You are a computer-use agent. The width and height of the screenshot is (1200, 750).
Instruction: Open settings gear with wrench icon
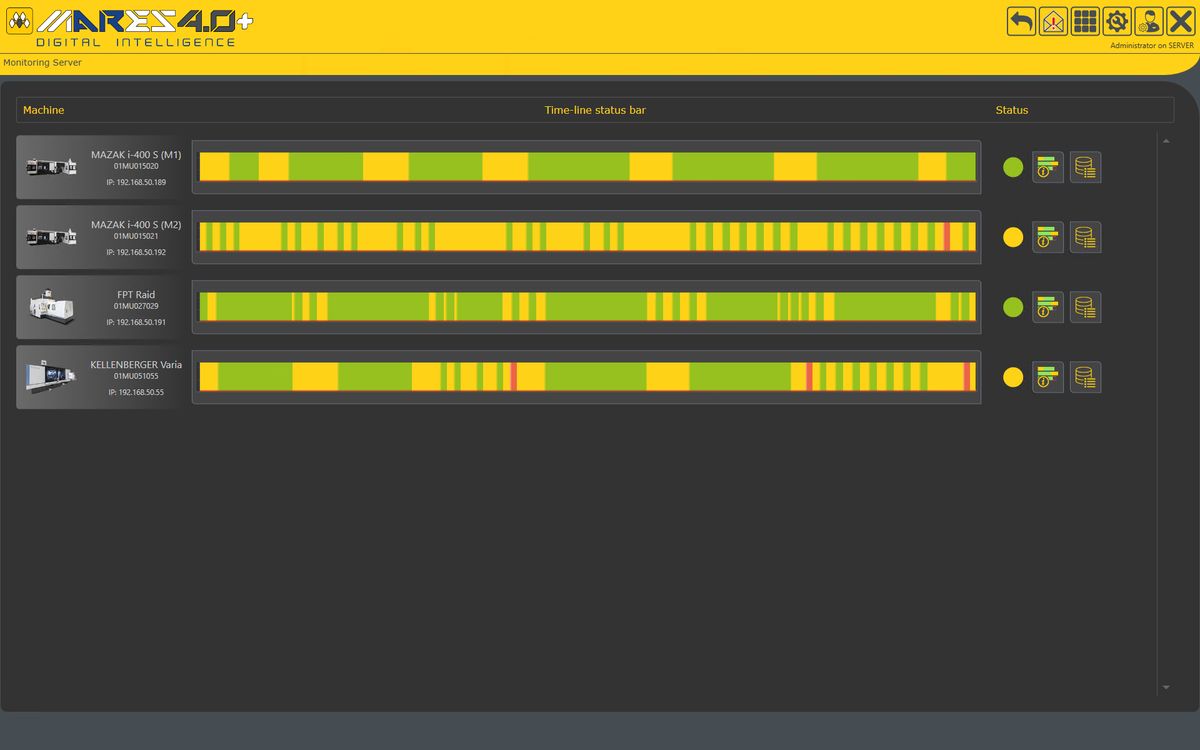(x=1117, y=21)
